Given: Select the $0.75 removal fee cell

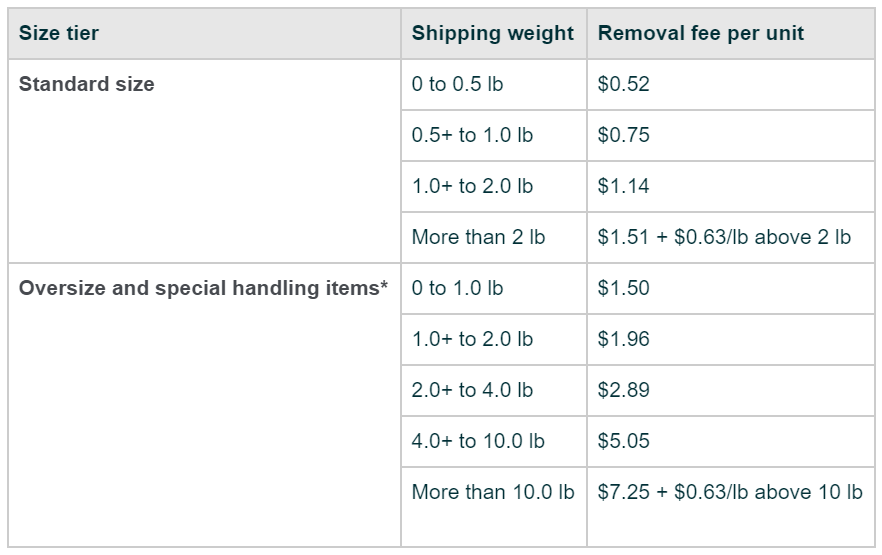Looking at the screenshot, I should click(x=624, y=135).
